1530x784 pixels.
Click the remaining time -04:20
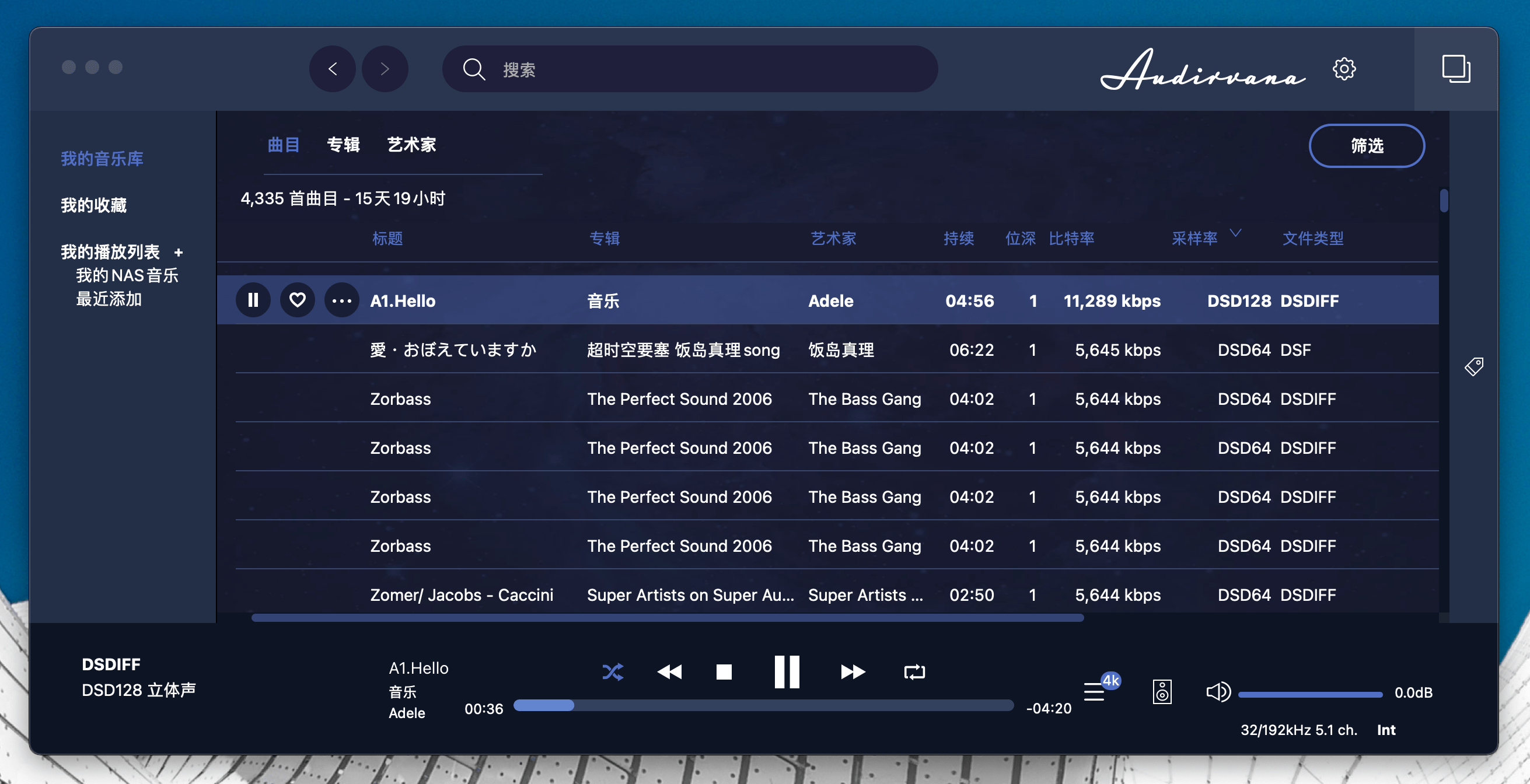tap(1049, 708)
